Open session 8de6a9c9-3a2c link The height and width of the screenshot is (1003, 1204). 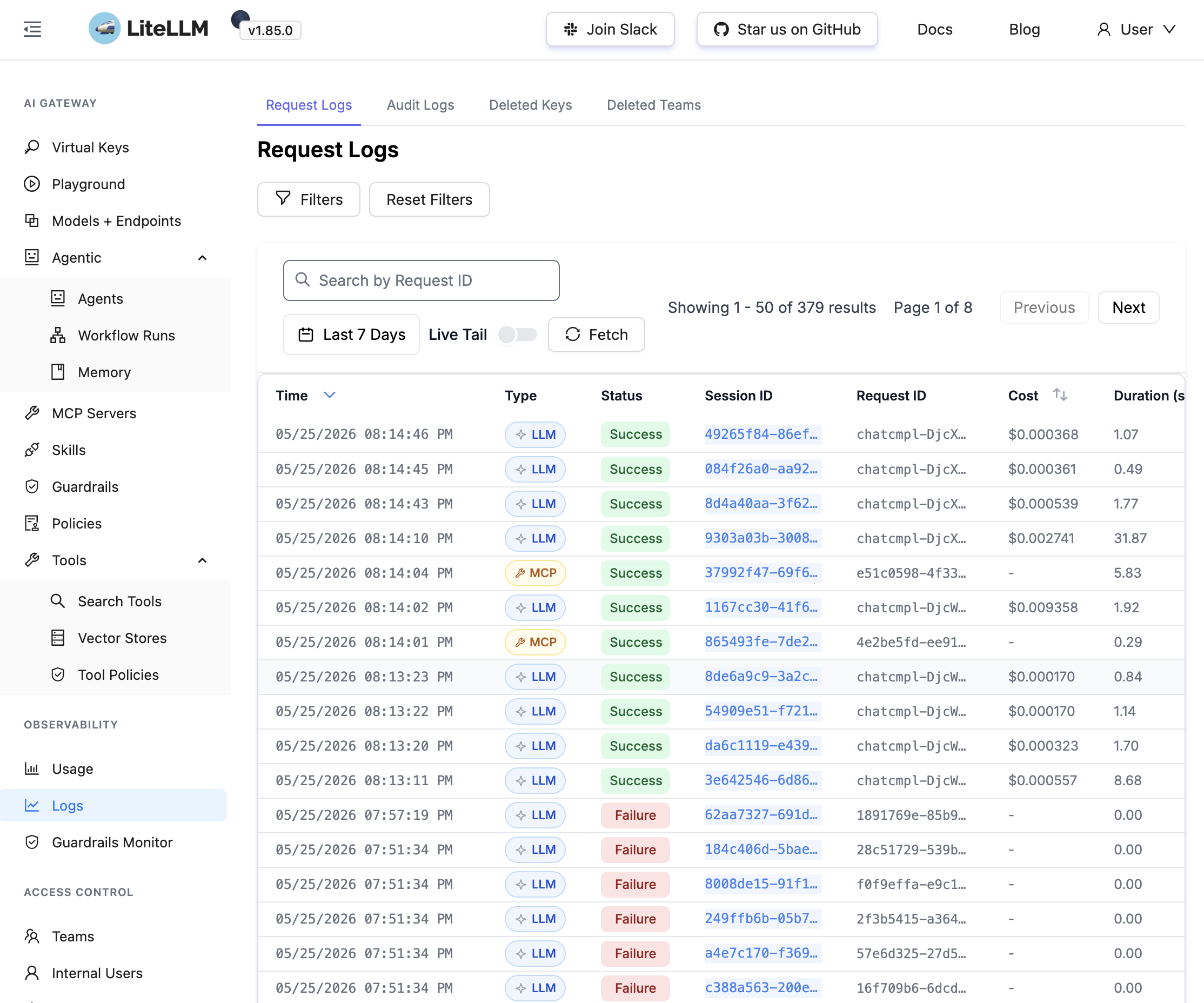click(761, 676)
